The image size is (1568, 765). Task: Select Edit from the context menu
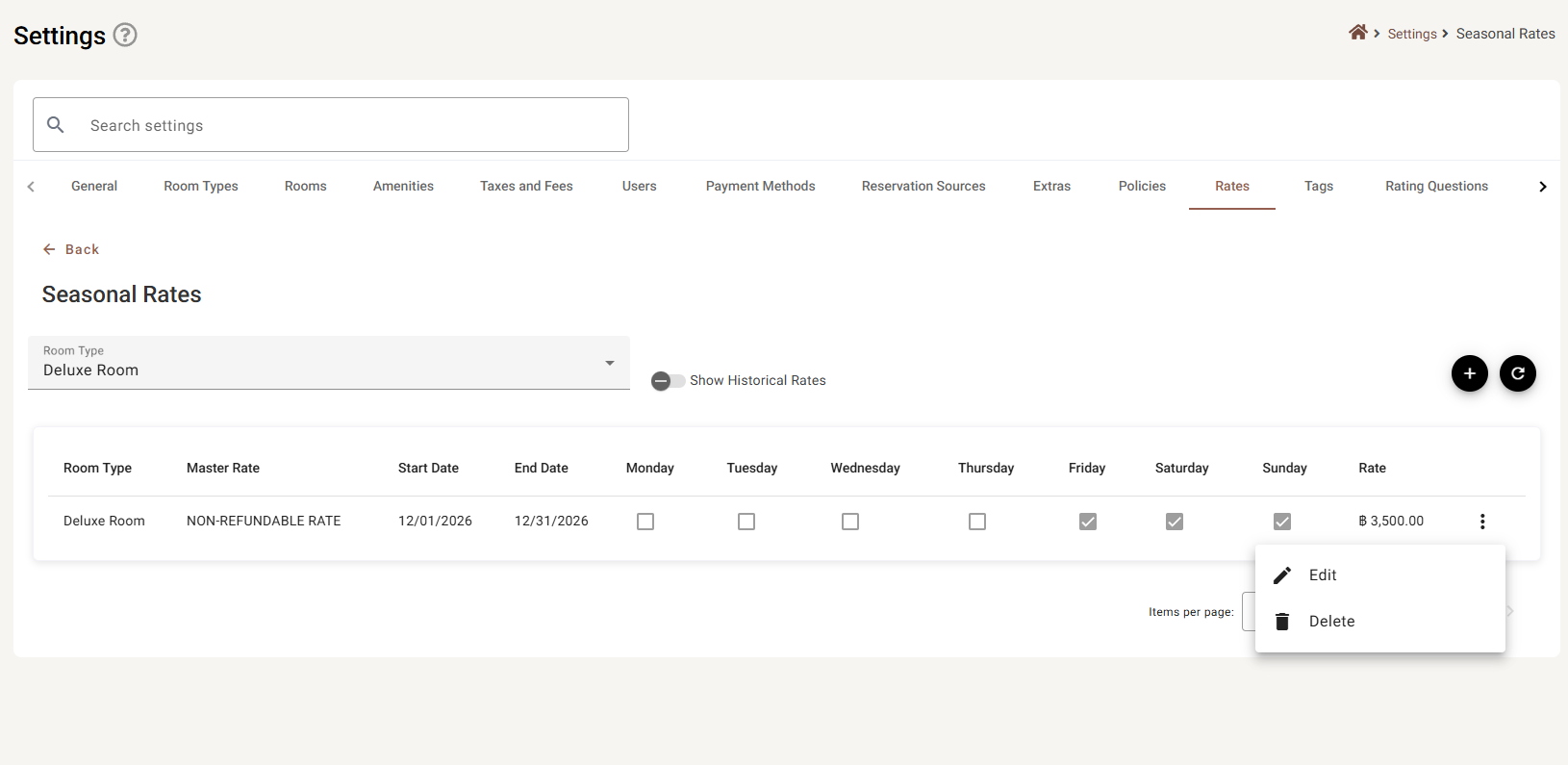[1380, 575]
